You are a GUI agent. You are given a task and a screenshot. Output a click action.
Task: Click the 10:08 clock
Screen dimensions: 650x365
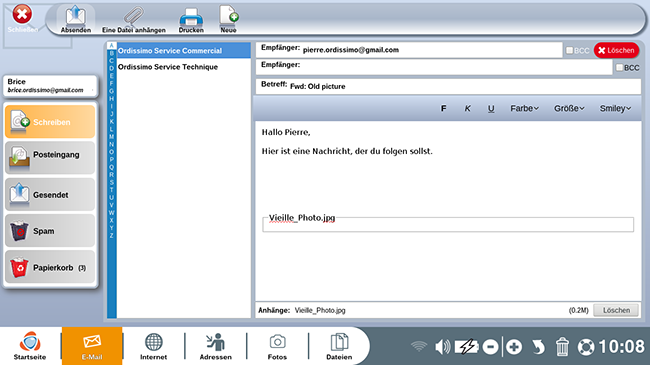[x=621, y=346]
